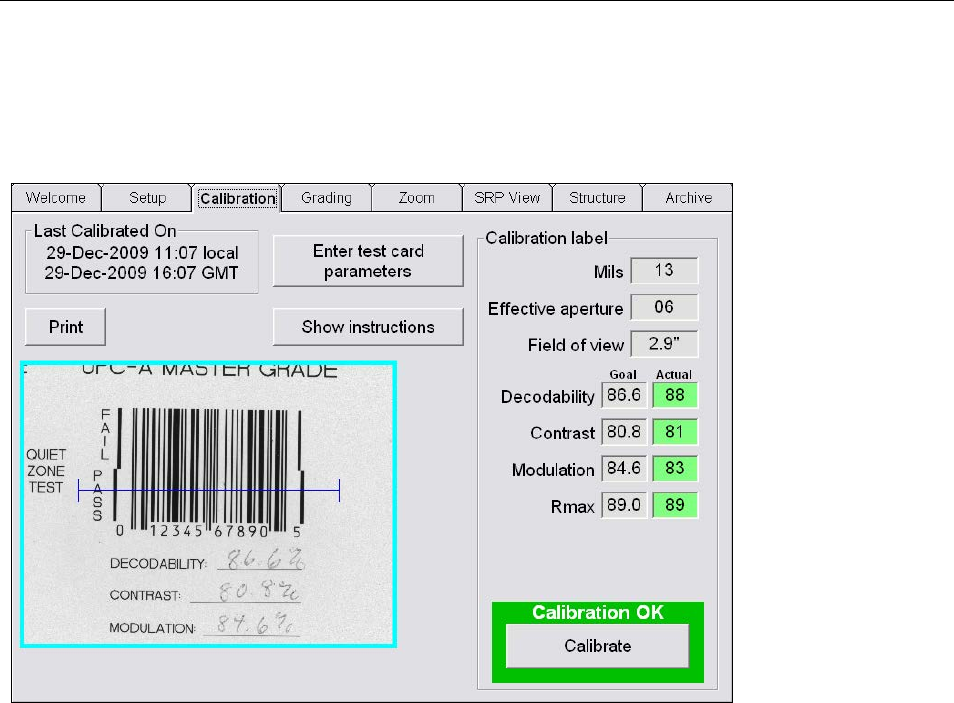Switch to the Welcome tab
954x703 pixels.
pyautogui.click(x=56, y=198)
